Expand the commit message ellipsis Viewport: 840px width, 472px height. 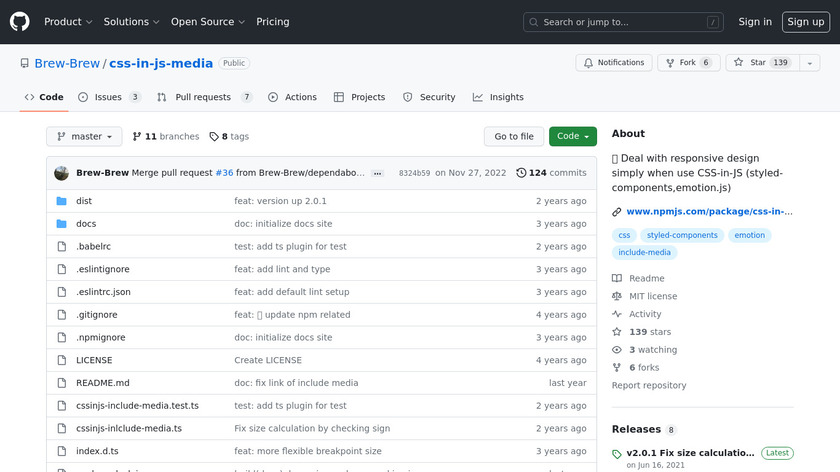(377, 173)
